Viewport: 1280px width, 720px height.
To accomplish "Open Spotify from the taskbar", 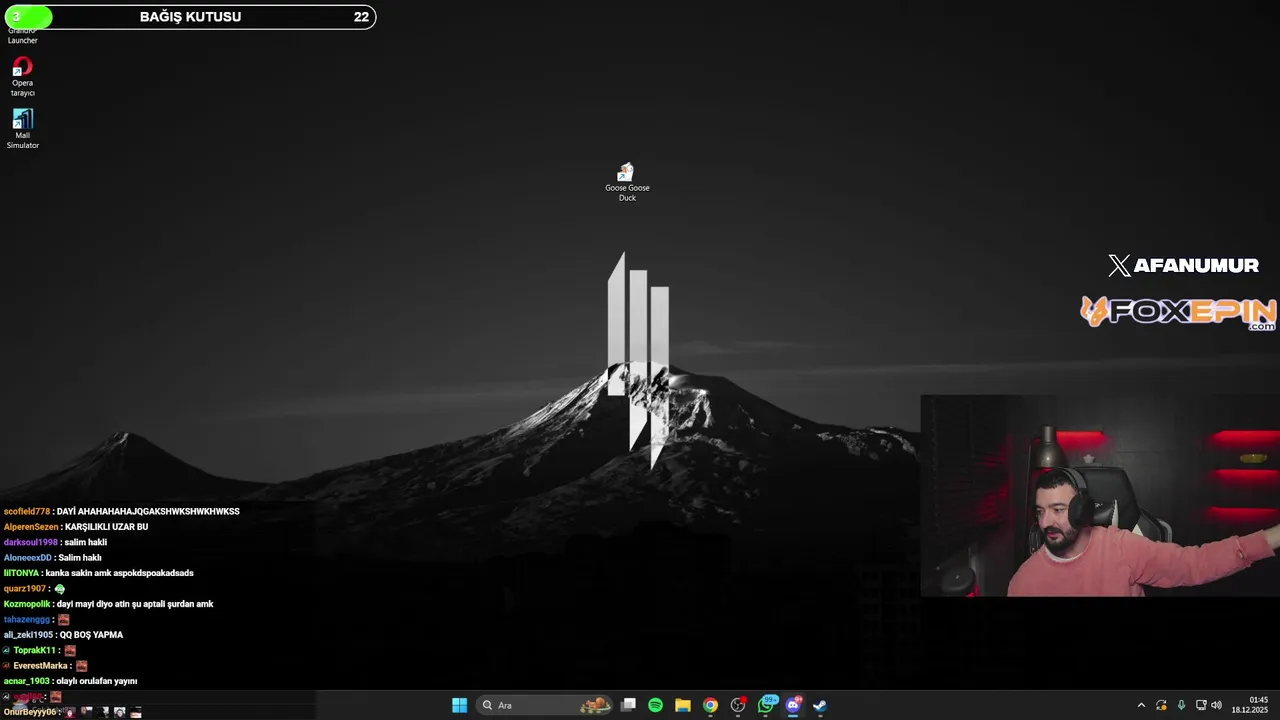I will tap(655, 705).
